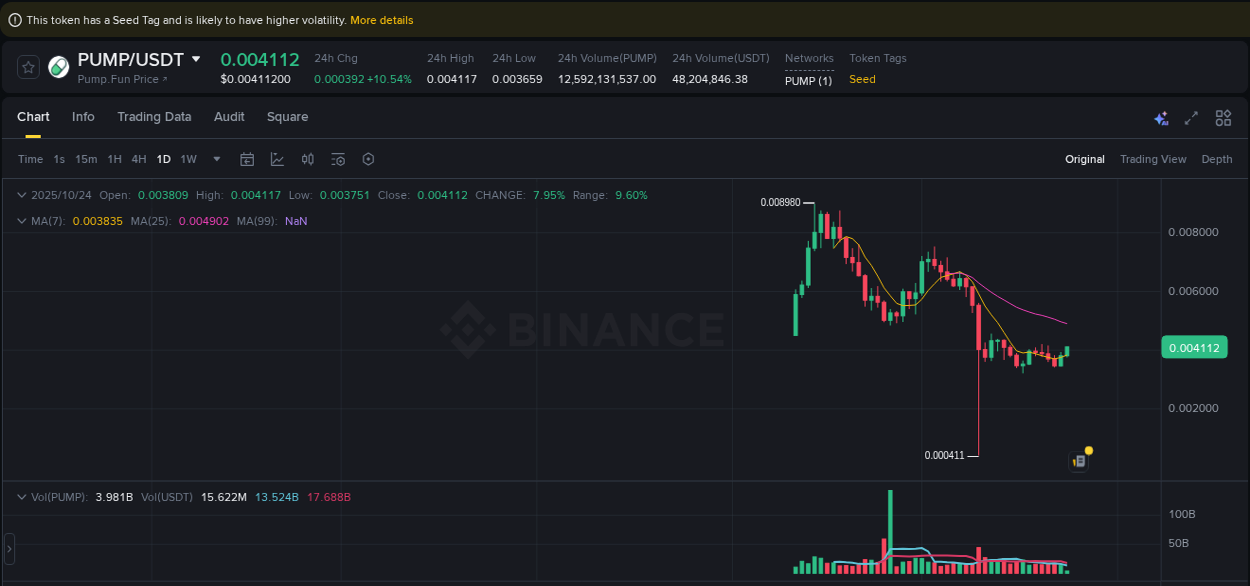This screenshot has height=586, width=1250.
Task: Click the AI assistant sparkle icon
Action: pos(1161,118)
